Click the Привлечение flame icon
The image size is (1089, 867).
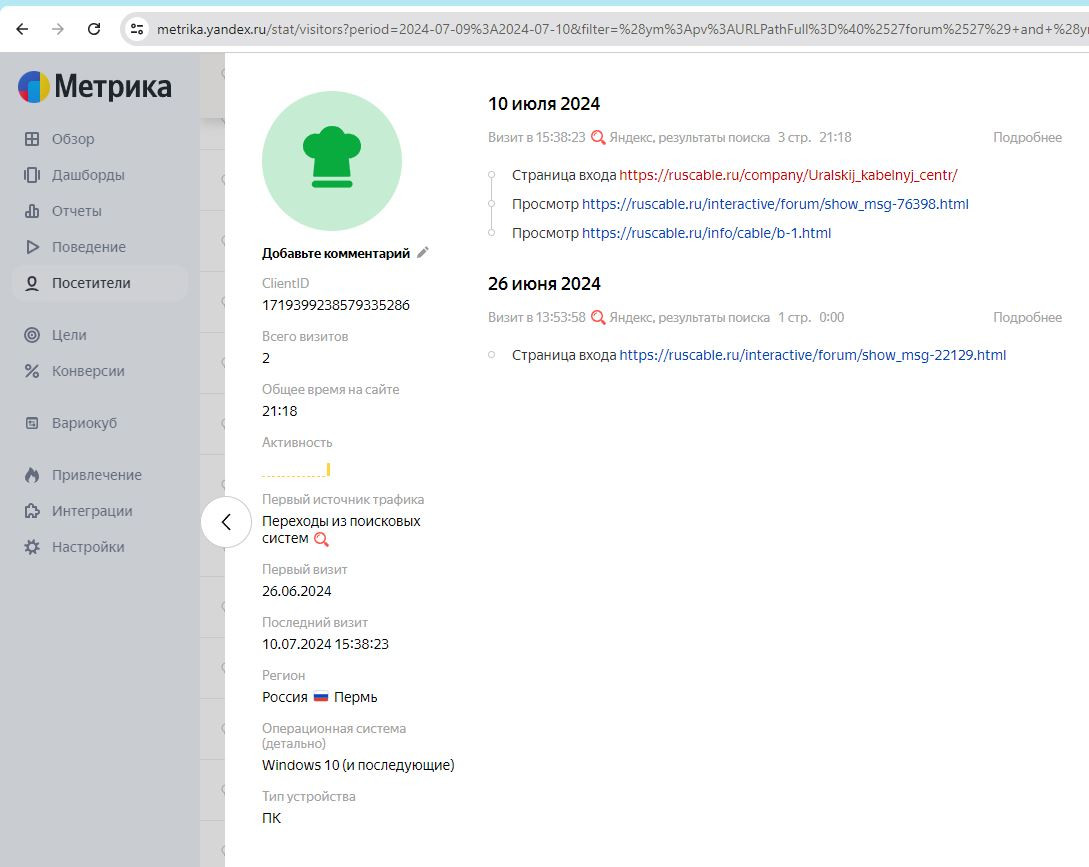pyautogui.click(x=32, y=475)
